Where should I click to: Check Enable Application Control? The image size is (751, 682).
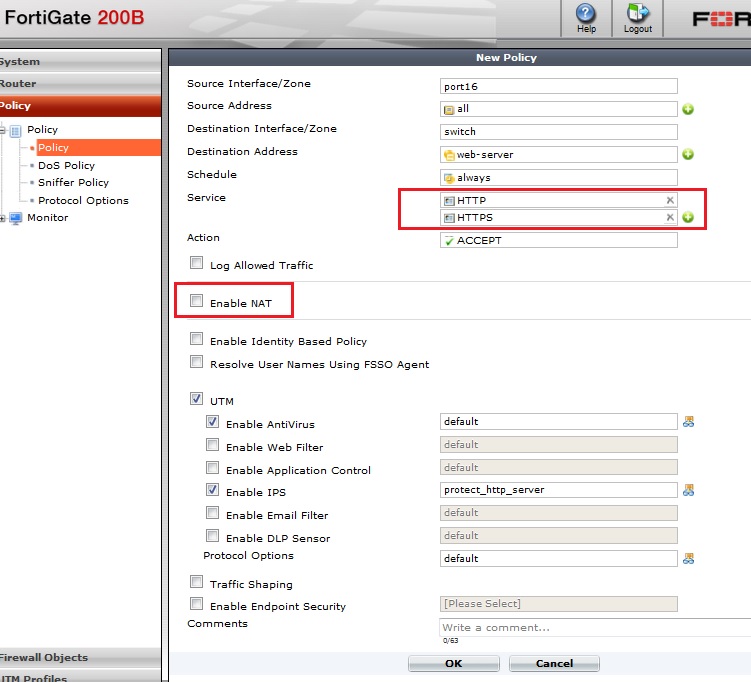pyautogui.click(x=212, y=467)
